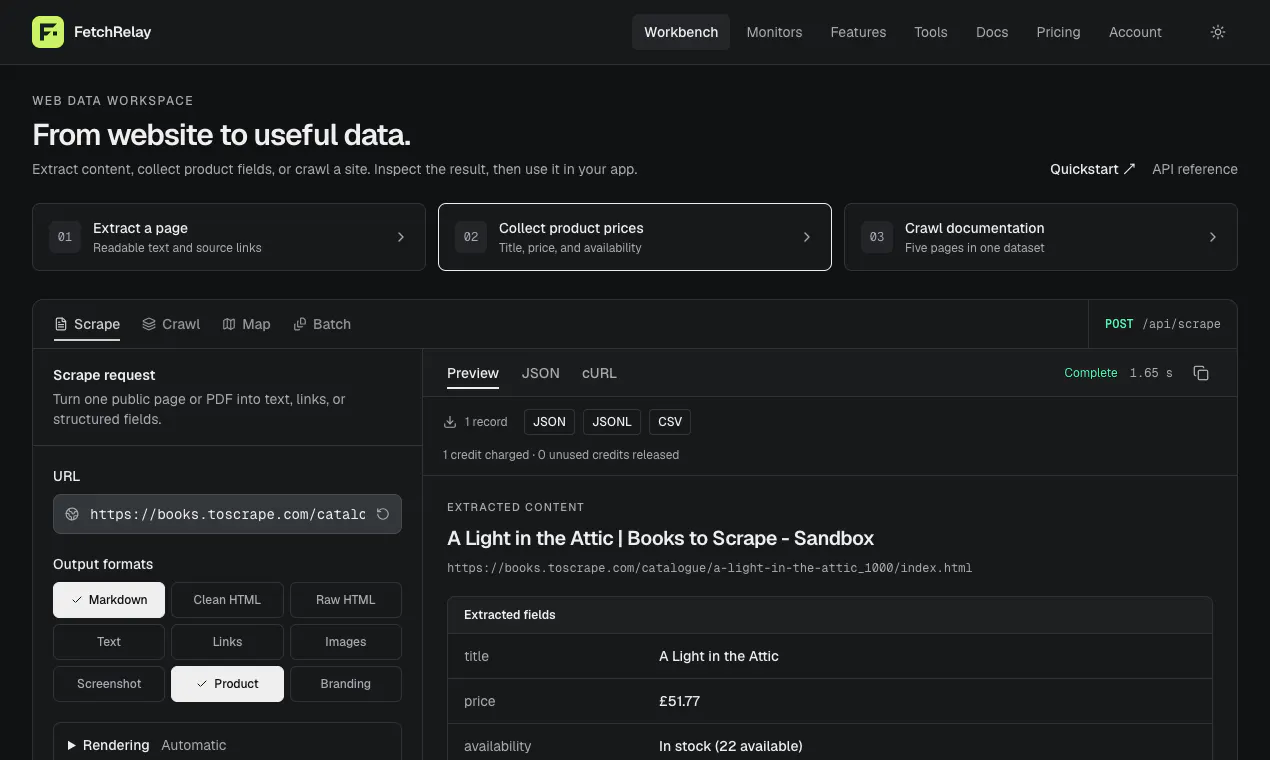Viewport: 1270px width, 760px height.
Task: Choose the Collect product prices card
Action: point(635,237)
